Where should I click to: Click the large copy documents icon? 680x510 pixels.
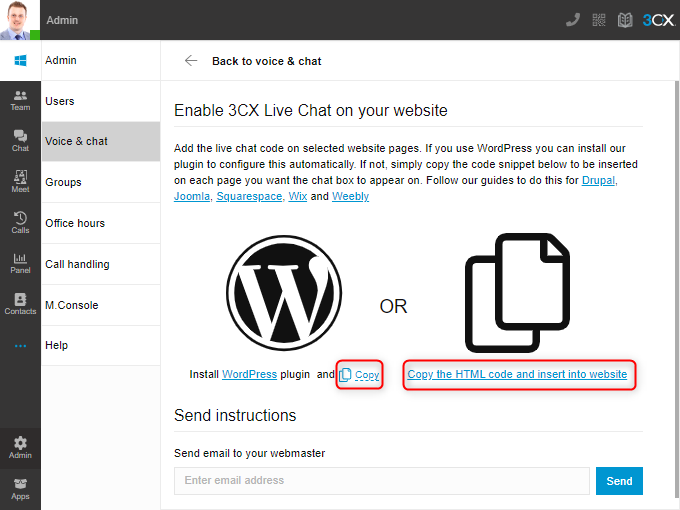[x=517, y=293]
